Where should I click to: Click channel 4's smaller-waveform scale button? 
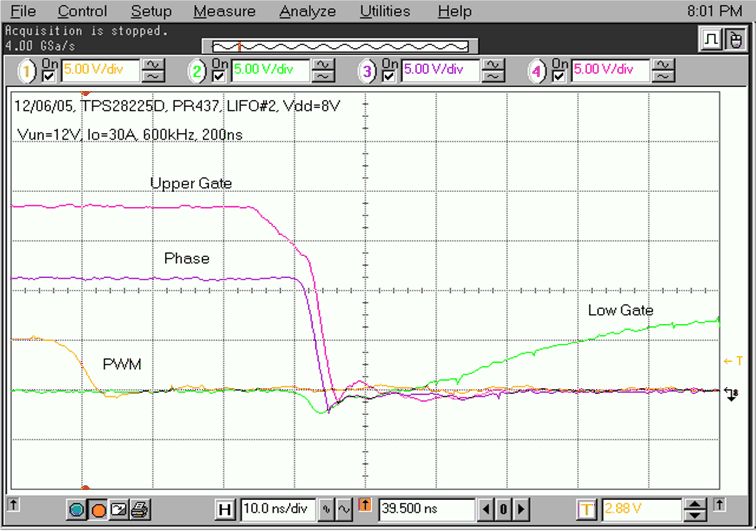click(x=663, y=76)
